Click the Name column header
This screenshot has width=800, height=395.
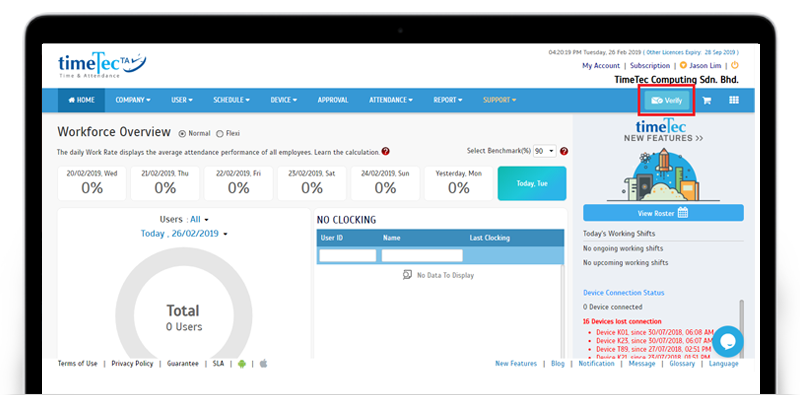tap(392, 238)
